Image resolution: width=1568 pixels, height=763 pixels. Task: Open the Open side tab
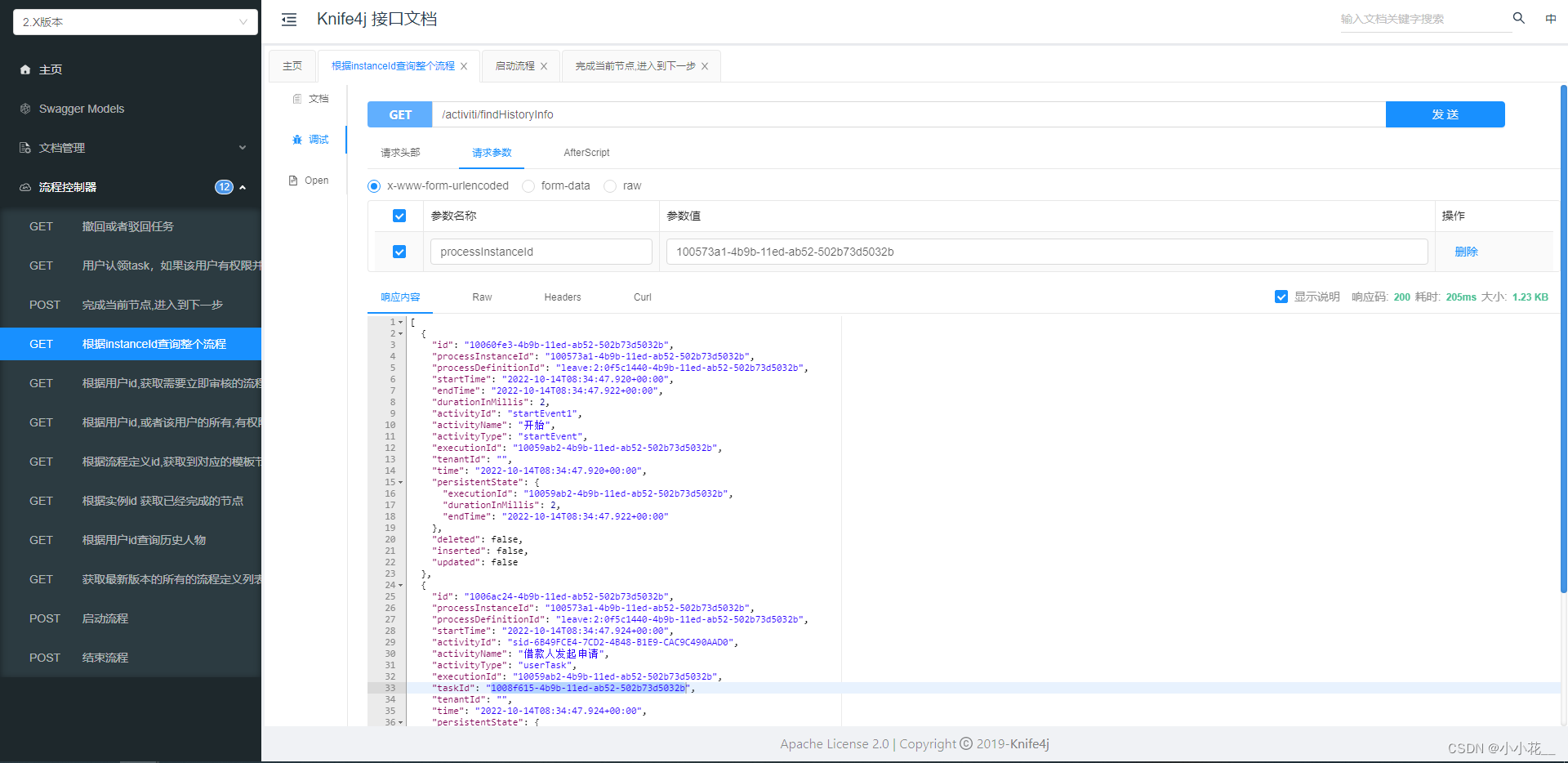(x=309, y=181)
